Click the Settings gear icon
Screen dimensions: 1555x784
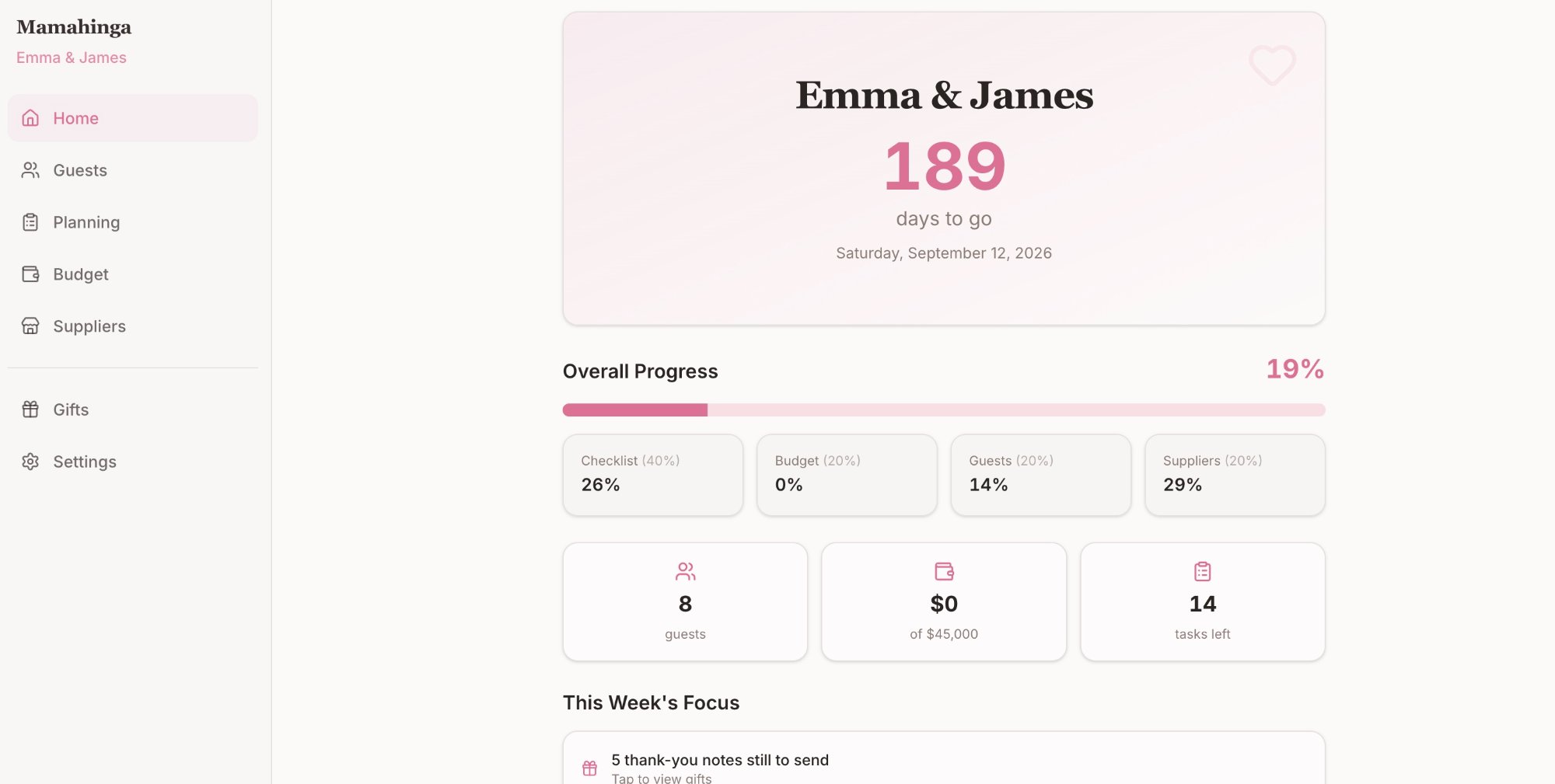[30, 462]
